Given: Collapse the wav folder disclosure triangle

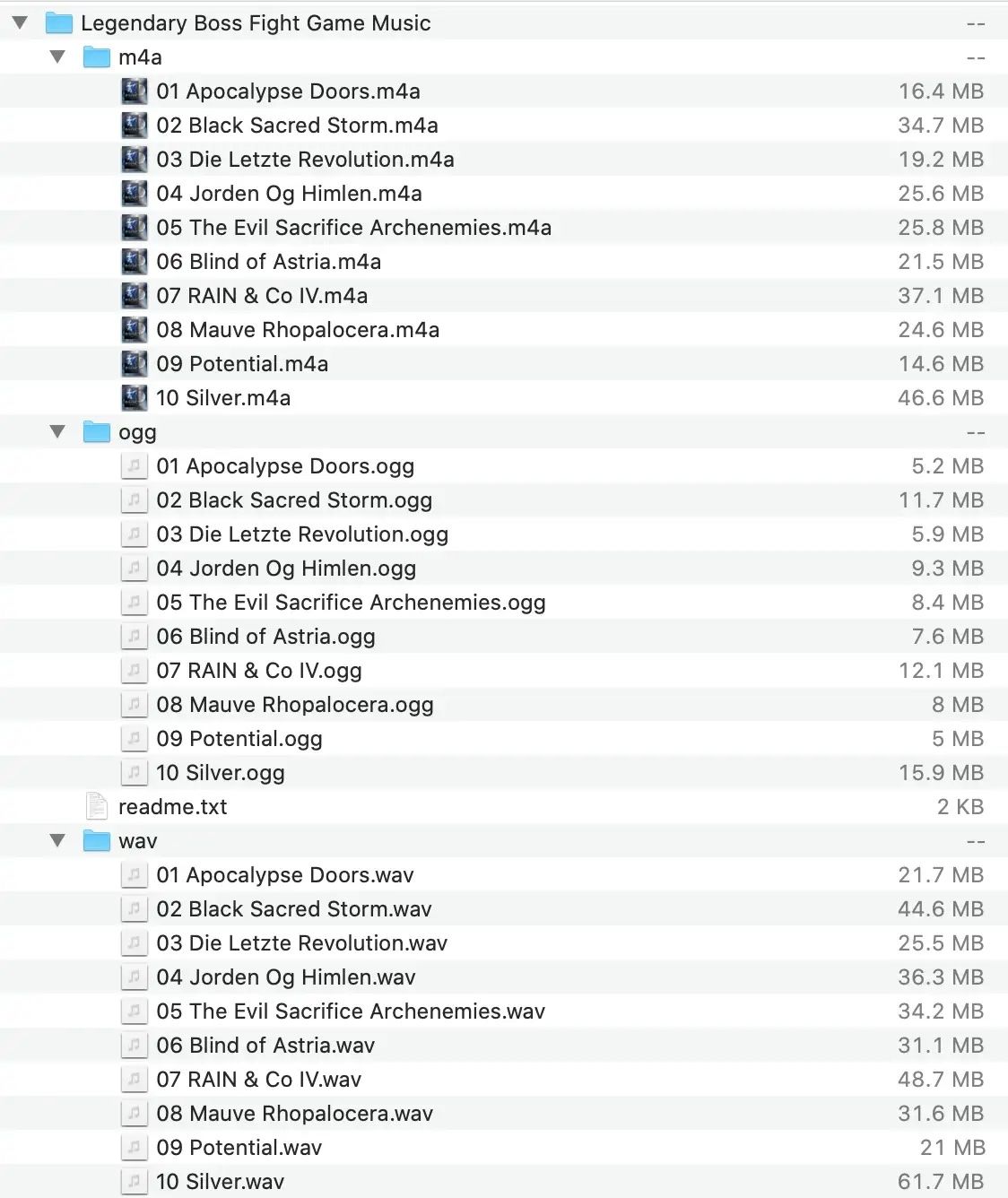Looking at the screenshot, I should tap(58, 840).
